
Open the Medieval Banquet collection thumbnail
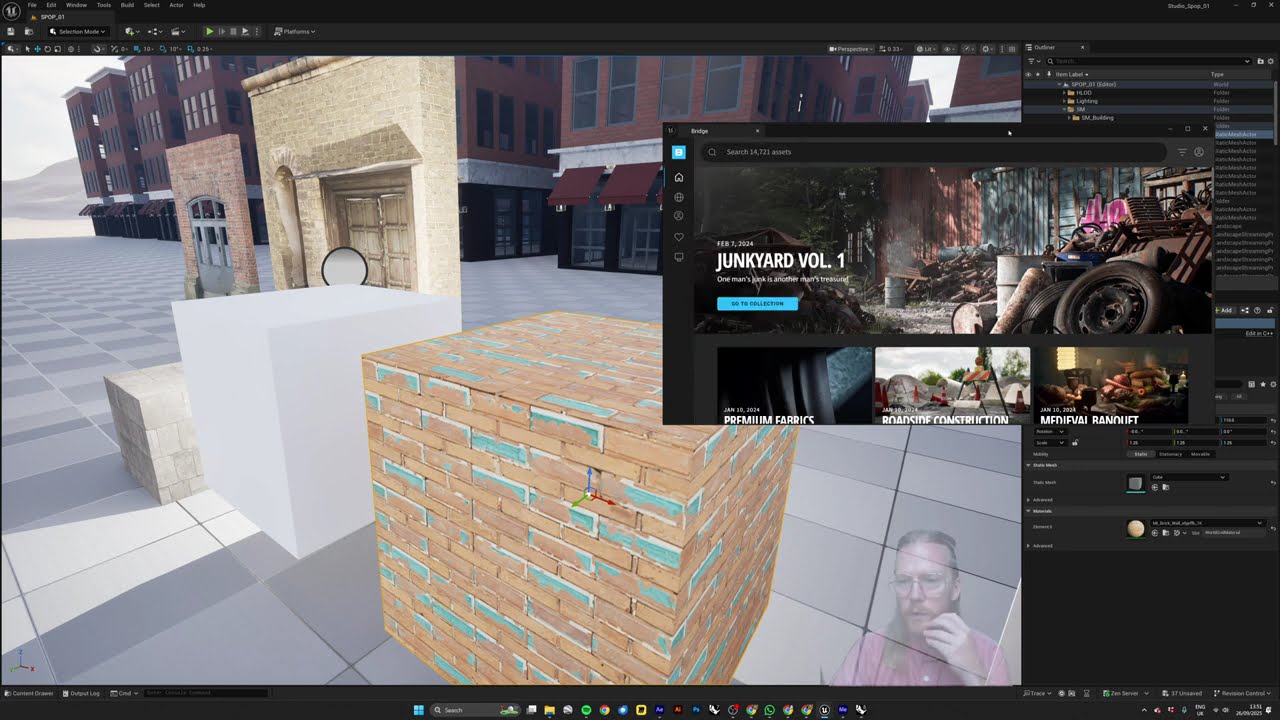pyautogui.click(x=1110, y=385)
